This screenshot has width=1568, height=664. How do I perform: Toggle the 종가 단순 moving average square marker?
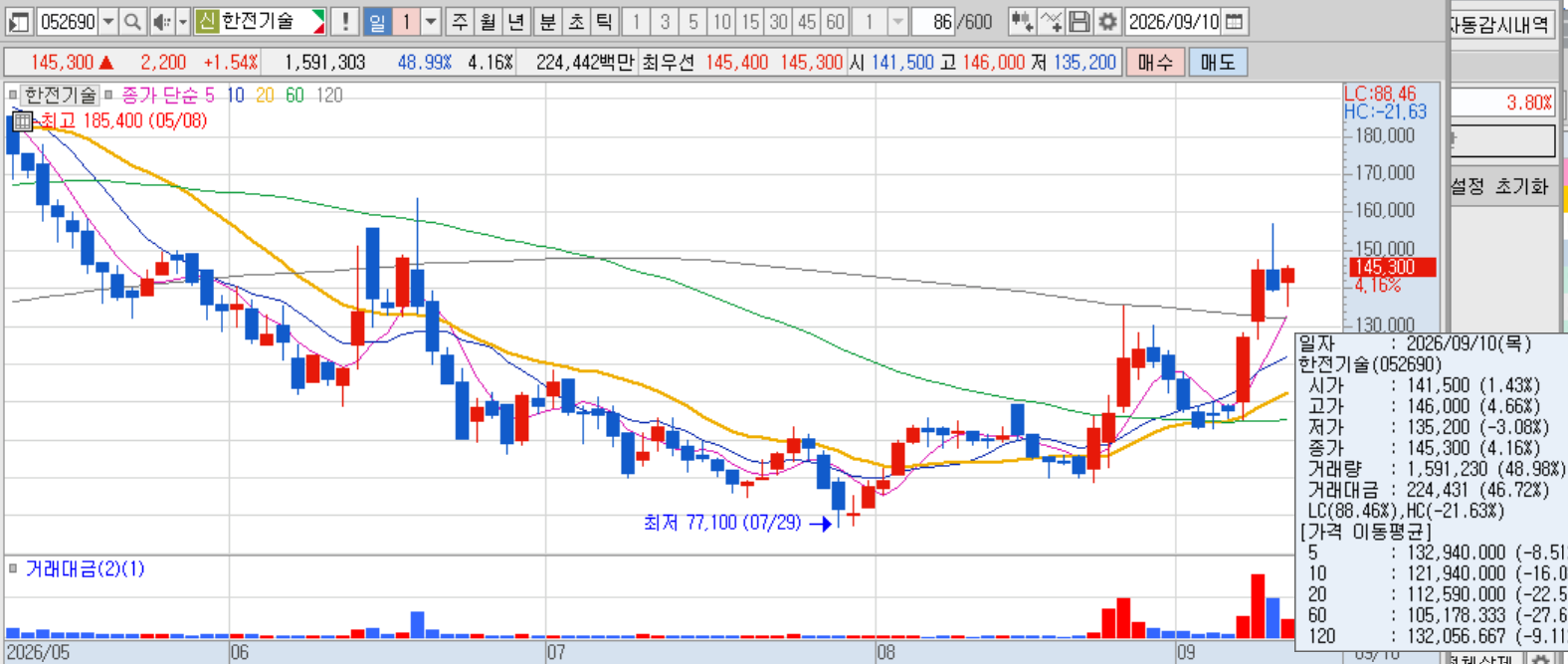click(108, 96)
